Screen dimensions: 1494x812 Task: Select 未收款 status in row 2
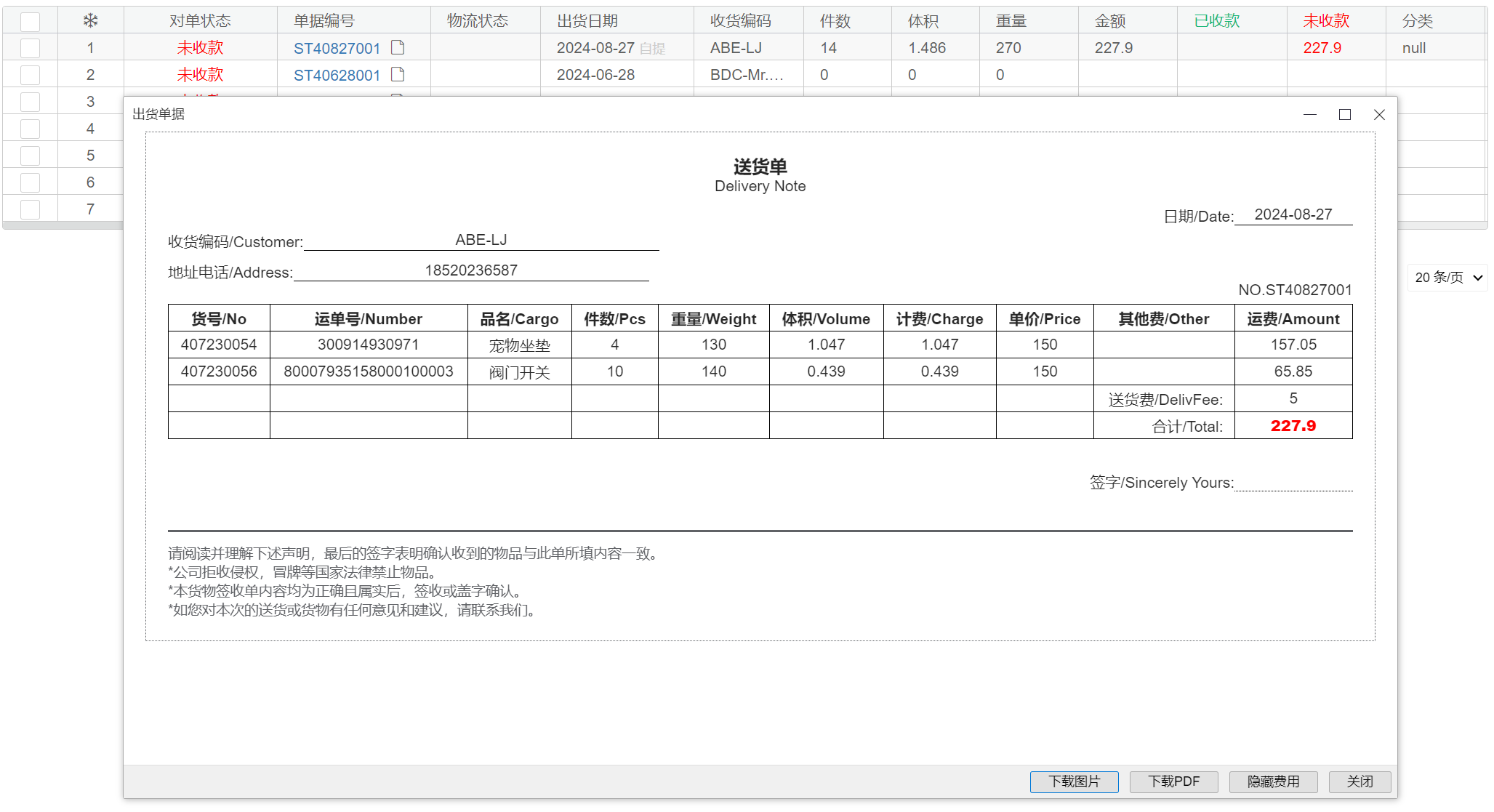click(x=200, y=75)
